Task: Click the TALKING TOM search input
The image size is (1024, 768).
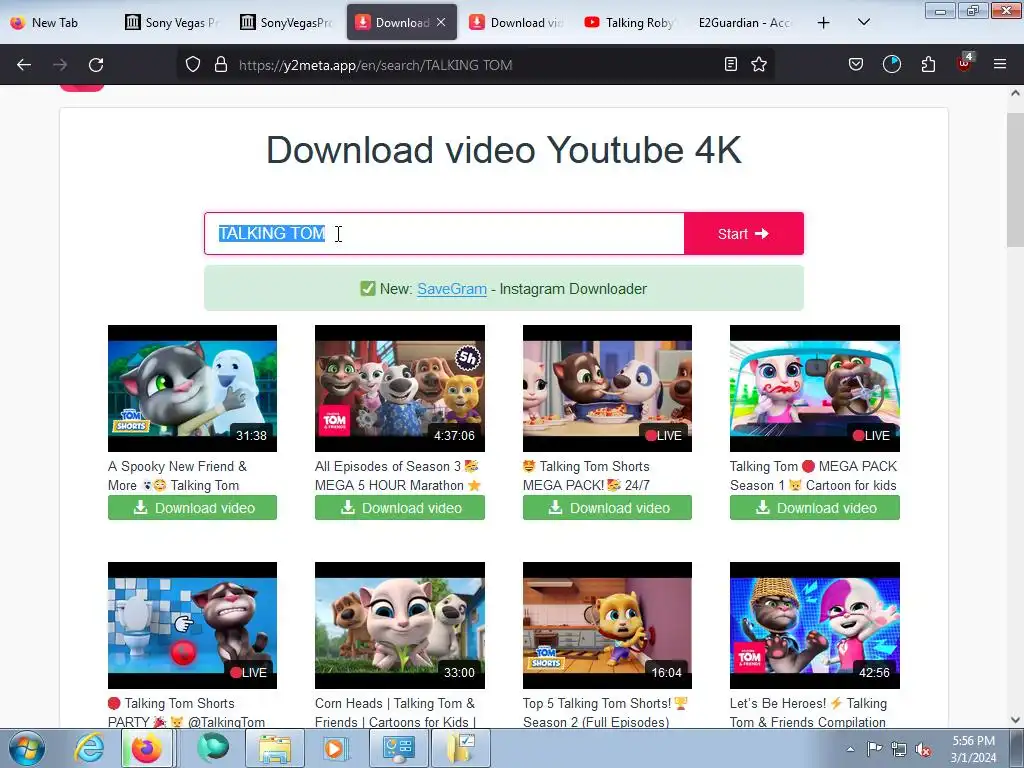Action: [x=444, y=233]
